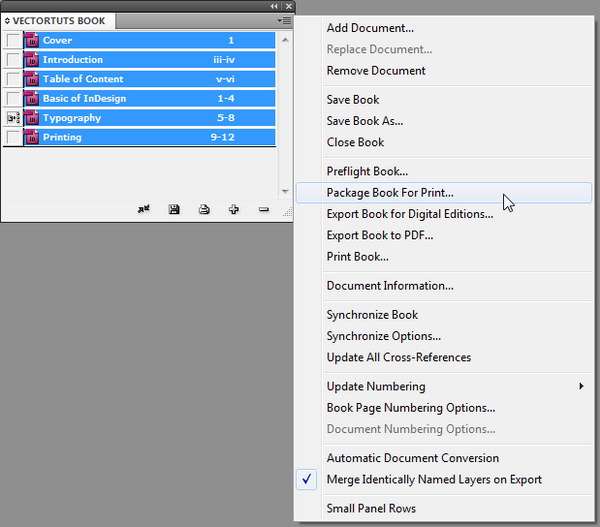
Task: Click the InDesign file icon for Introduction
Action: (31, 60)
